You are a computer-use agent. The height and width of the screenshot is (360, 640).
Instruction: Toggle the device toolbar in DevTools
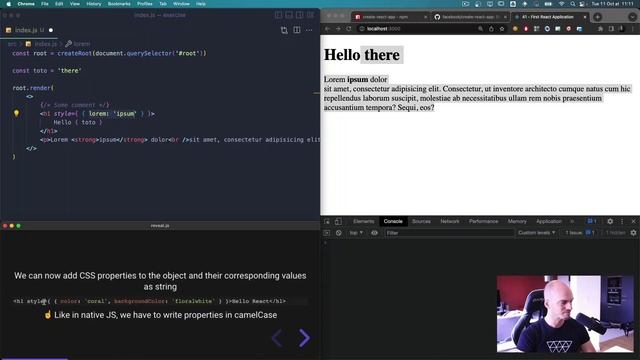(x=338, y=221)
